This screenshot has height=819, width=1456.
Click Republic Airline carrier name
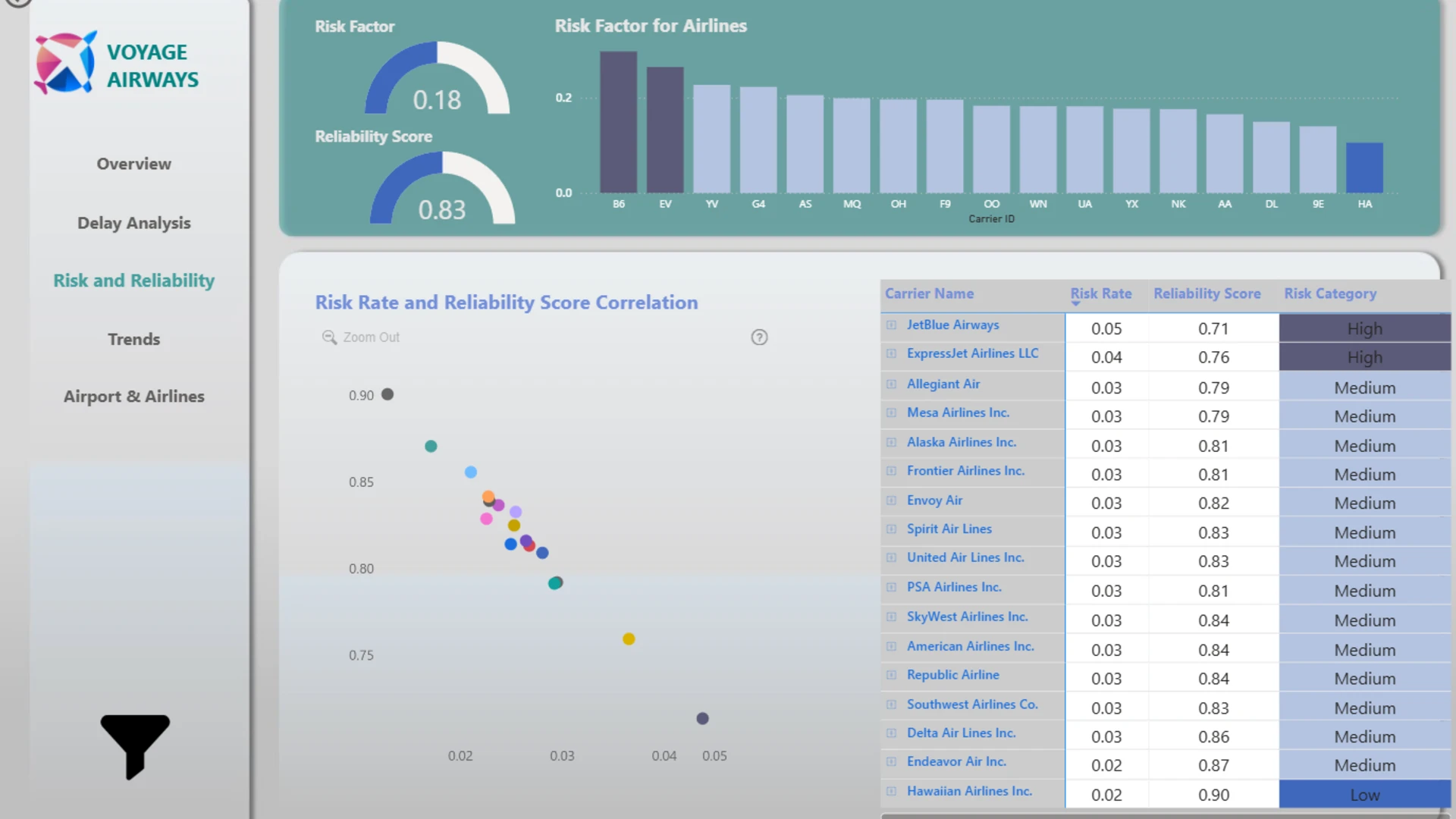[953, 675]
